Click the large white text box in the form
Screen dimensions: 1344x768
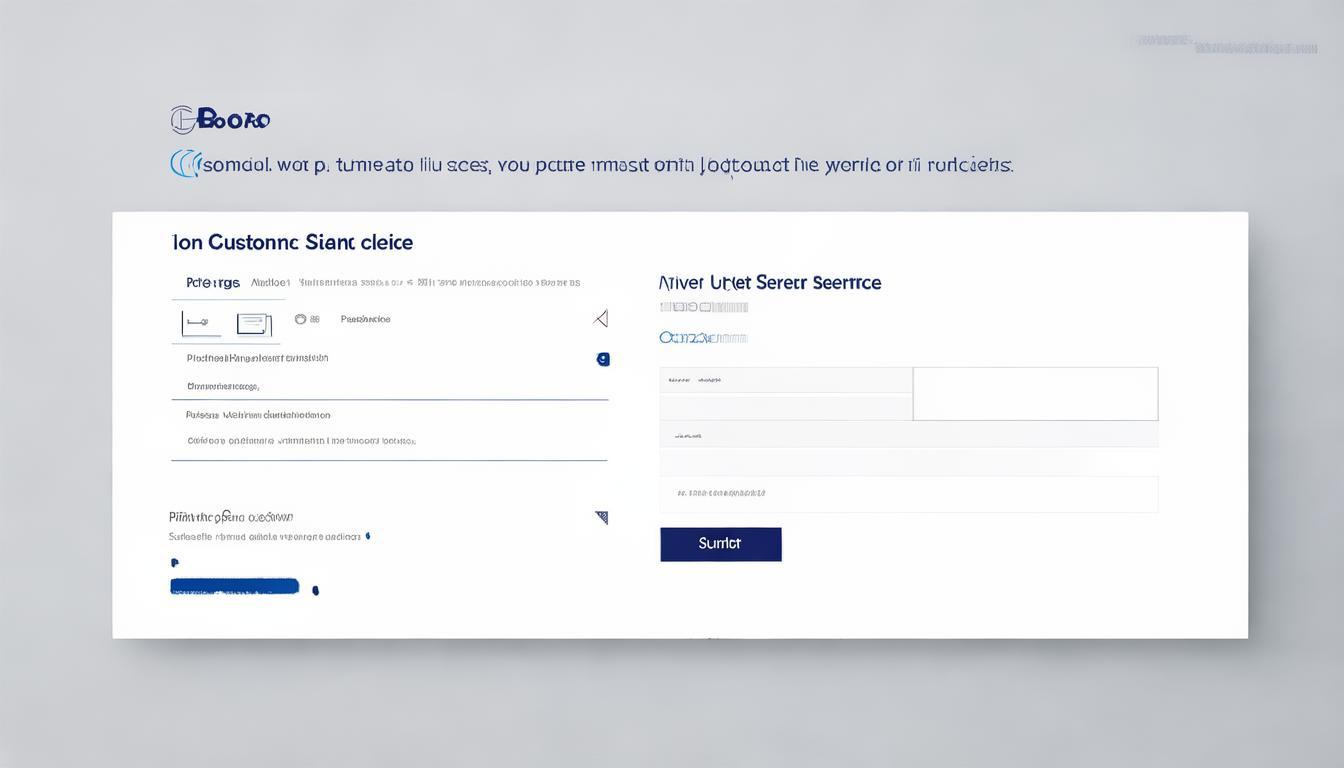tap(1035, 393)
